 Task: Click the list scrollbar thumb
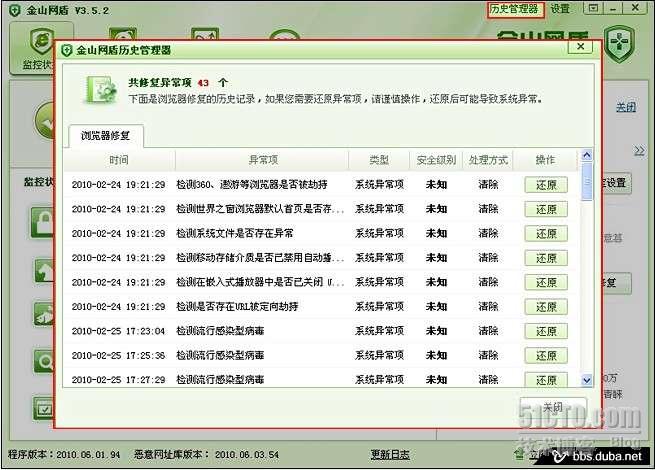587,182
